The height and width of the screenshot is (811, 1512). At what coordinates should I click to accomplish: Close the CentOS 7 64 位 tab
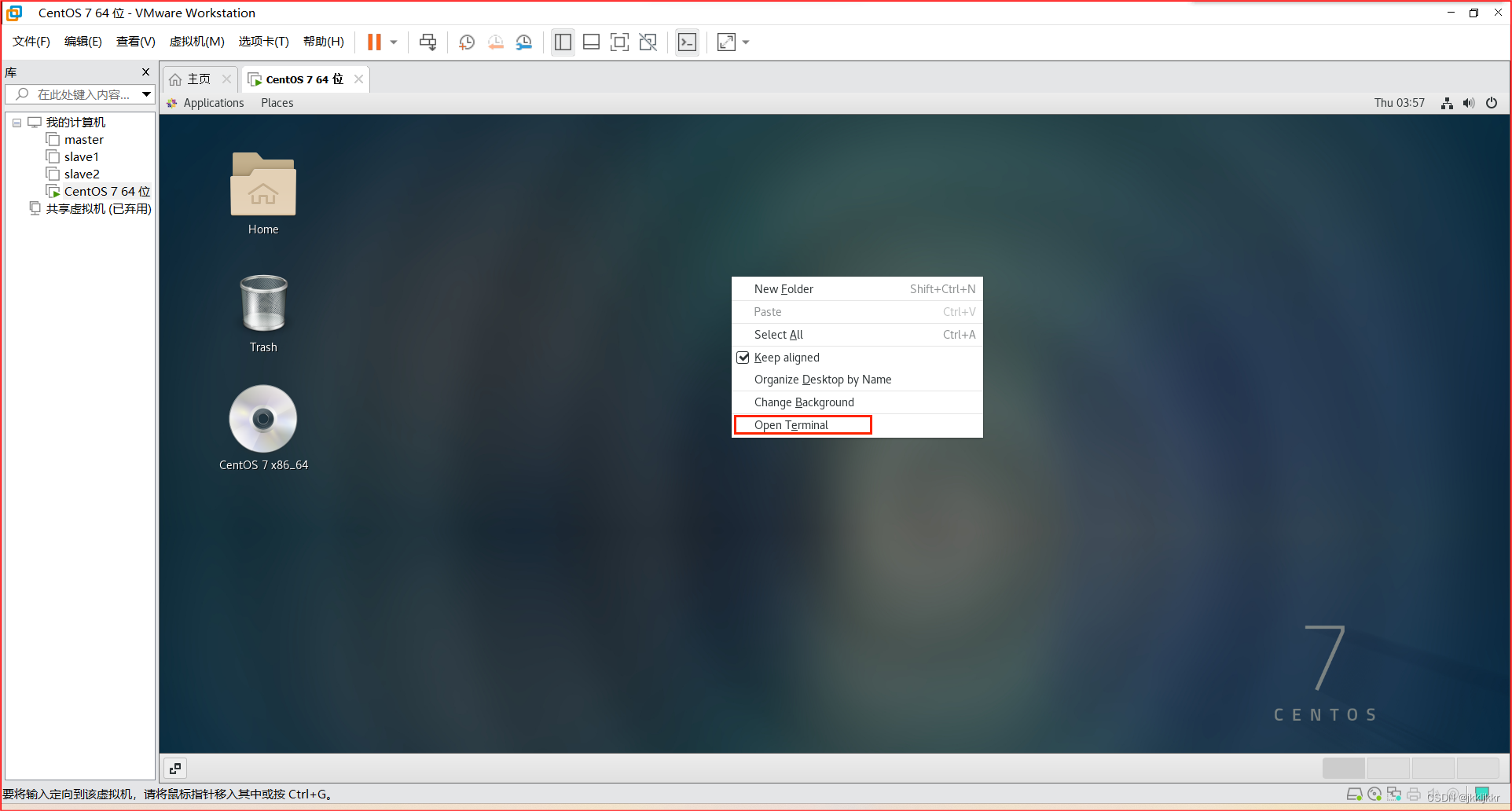[358, 79]
